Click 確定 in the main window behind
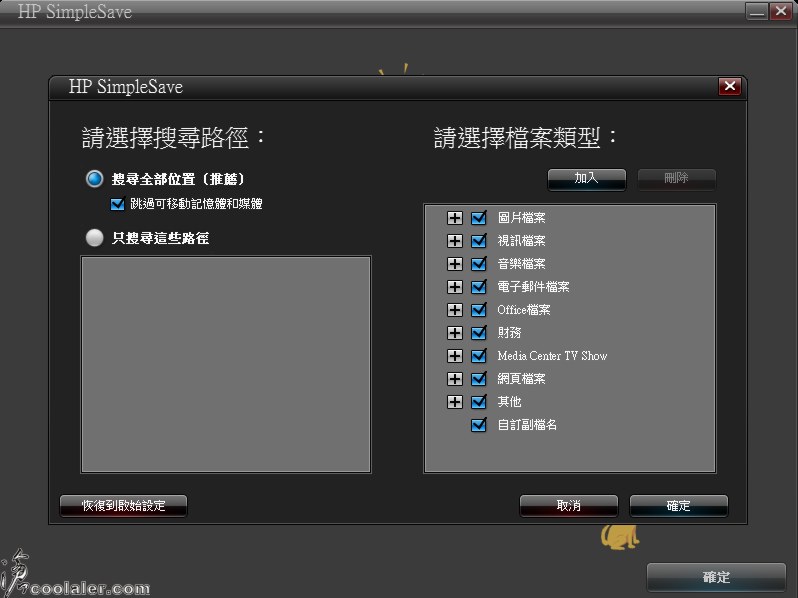The height and width of the screenshot is (598, 798). (x=716, y=577)
